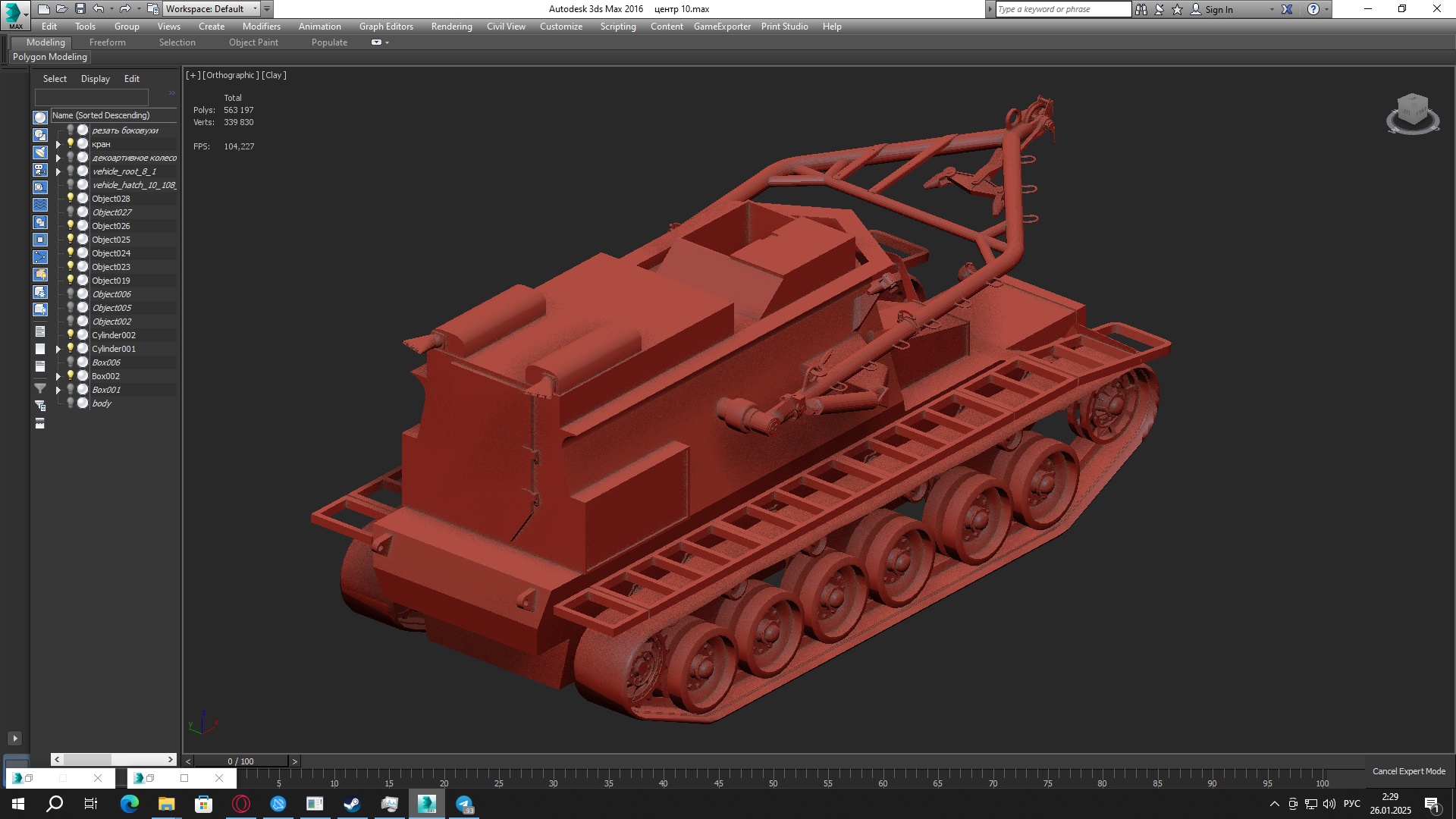
Task: Click the Redo arrow icon
Action: tap(125, 9)
